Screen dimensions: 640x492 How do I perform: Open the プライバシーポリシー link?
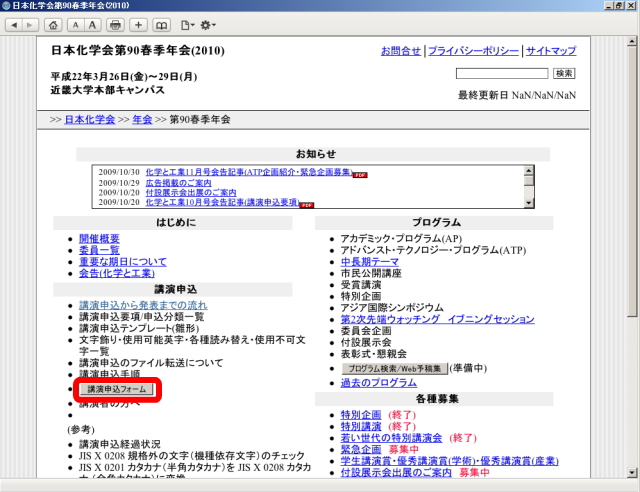pyautogui.click(x=473, y=51)
